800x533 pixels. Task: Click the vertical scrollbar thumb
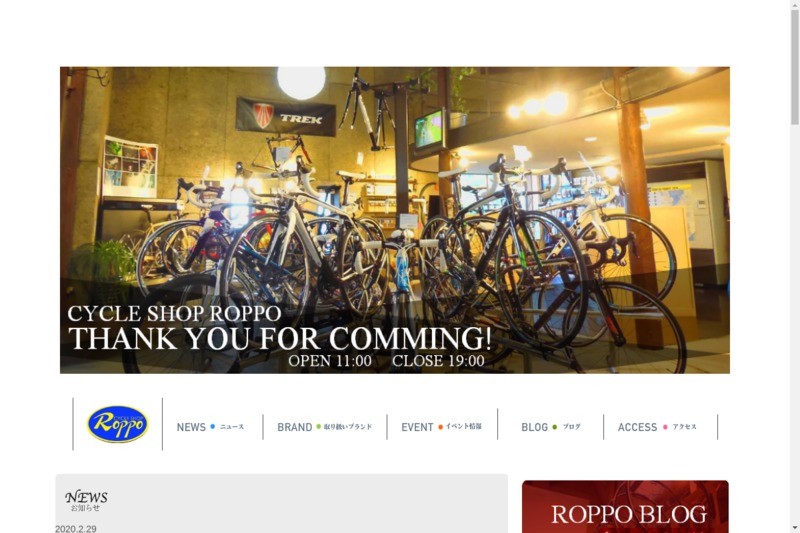tap(795, 66)
